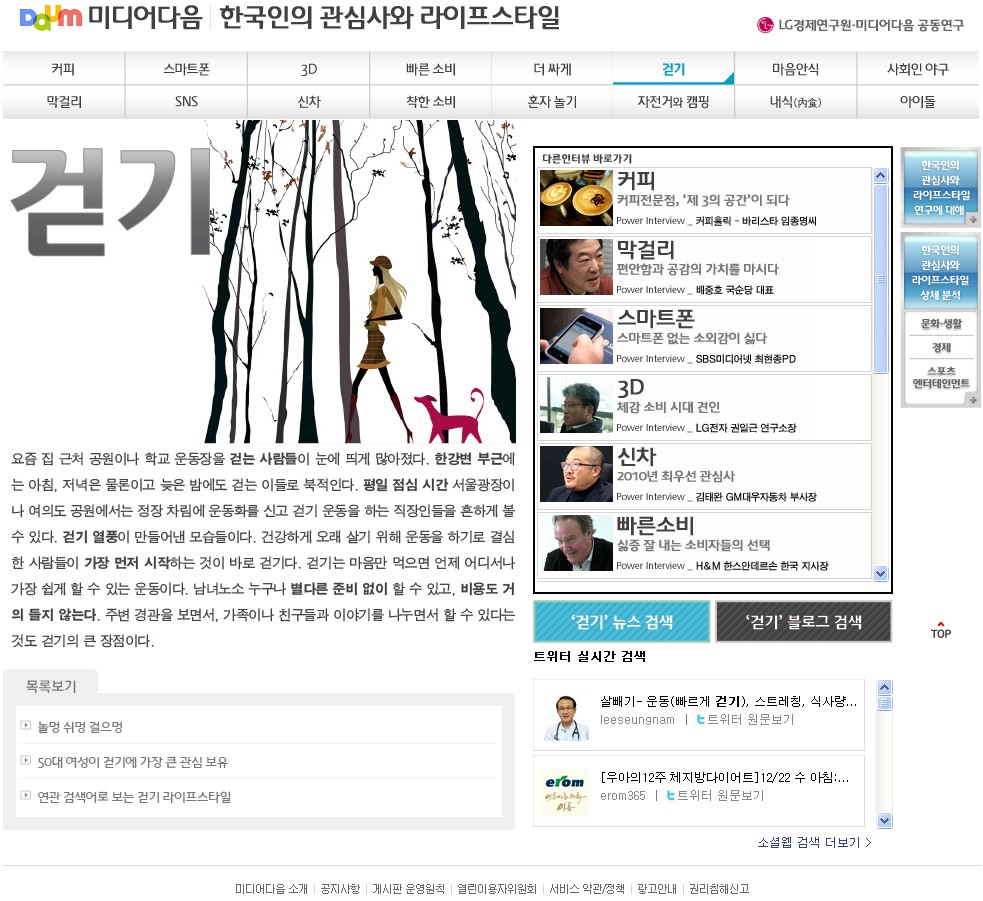Screen dimensions: 983x901
Task: Open the 50대 여성이 걷기에 article
Action: coord(132,762)
